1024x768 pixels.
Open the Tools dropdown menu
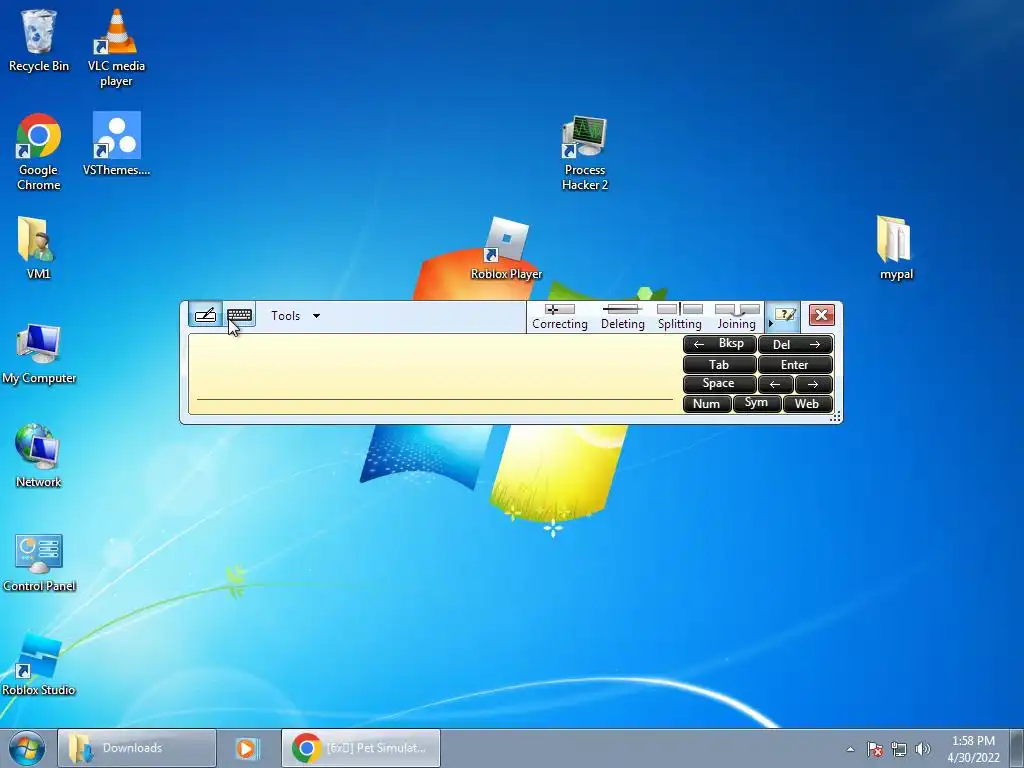(x=296, y=316)
